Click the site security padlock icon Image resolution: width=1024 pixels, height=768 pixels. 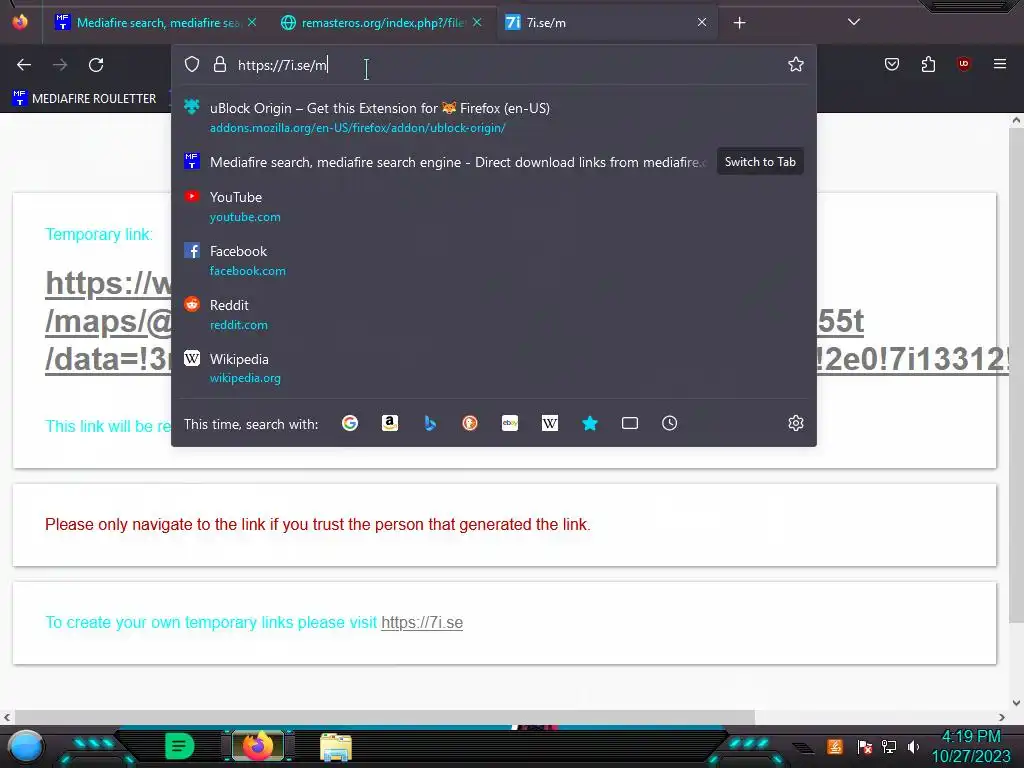220,64
